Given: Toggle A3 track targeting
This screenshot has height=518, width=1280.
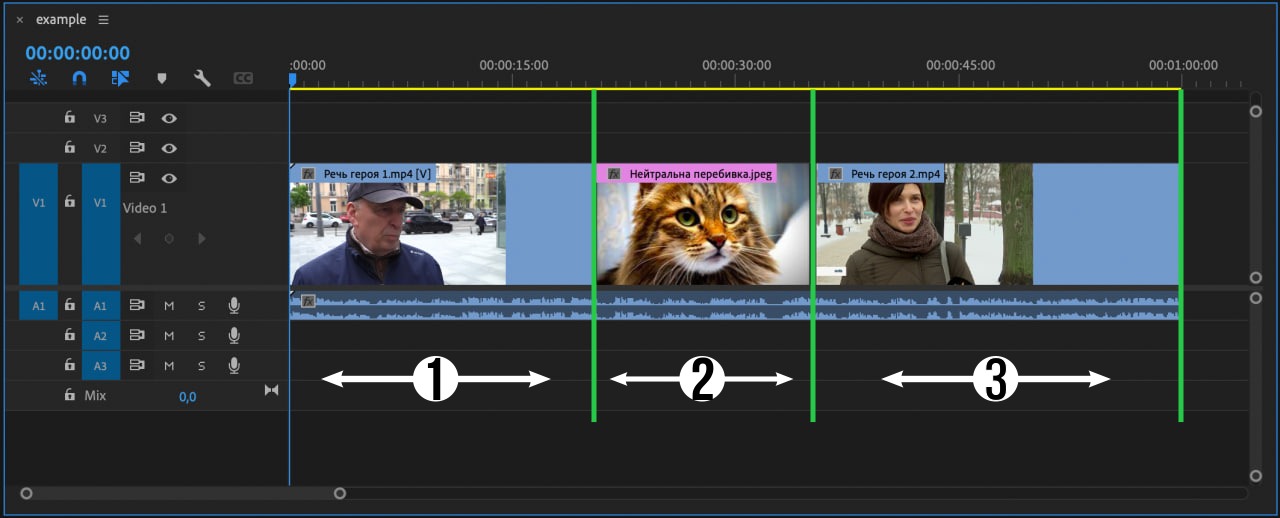Looking at the screenshot, I should [x=100, y=365].
